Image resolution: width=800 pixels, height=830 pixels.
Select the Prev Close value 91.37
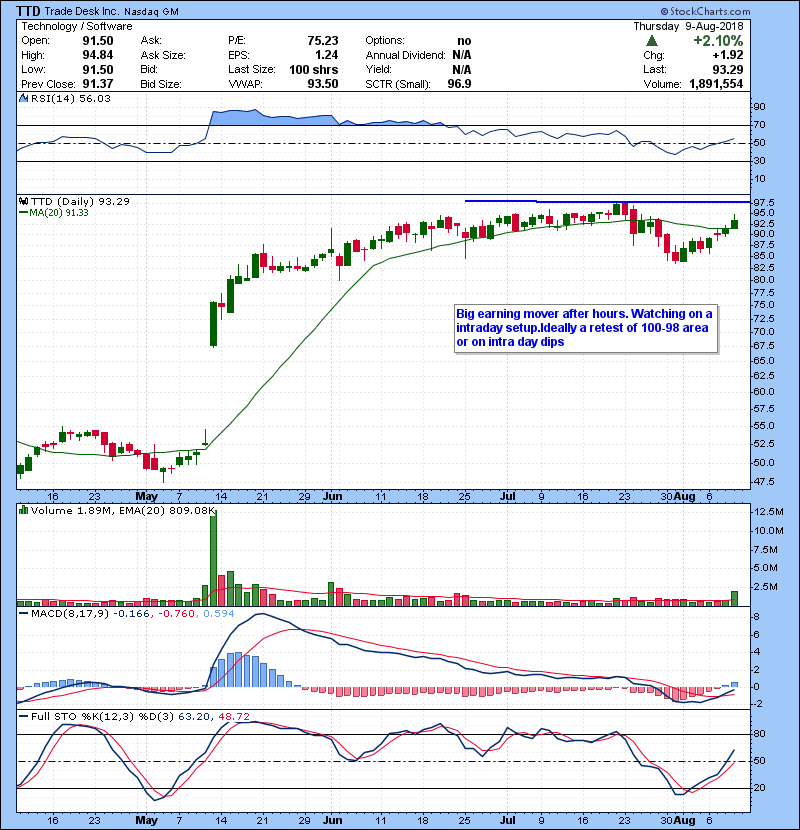[x=98, y=84]
